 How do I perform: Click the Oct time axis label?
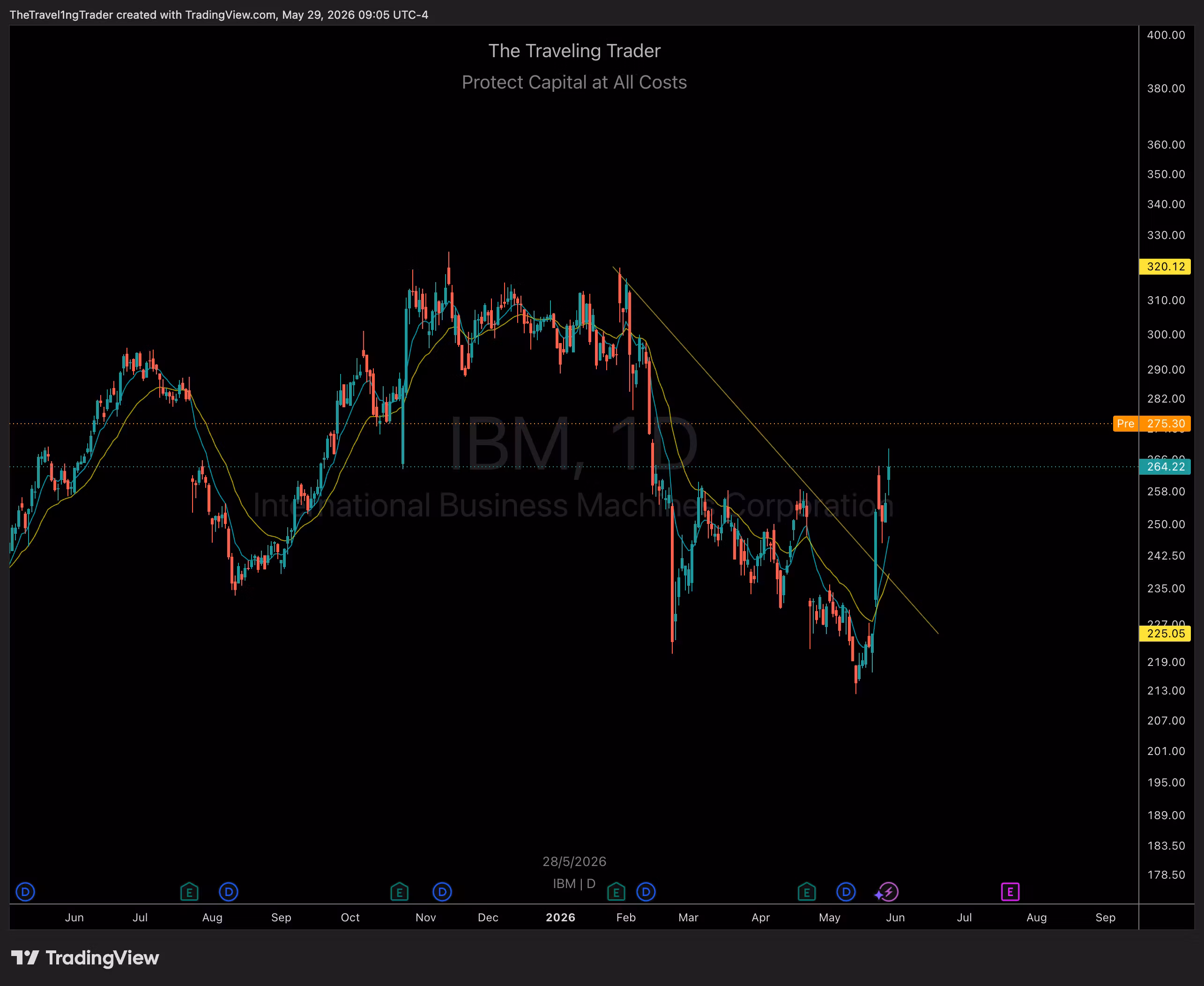coord(350,918)
